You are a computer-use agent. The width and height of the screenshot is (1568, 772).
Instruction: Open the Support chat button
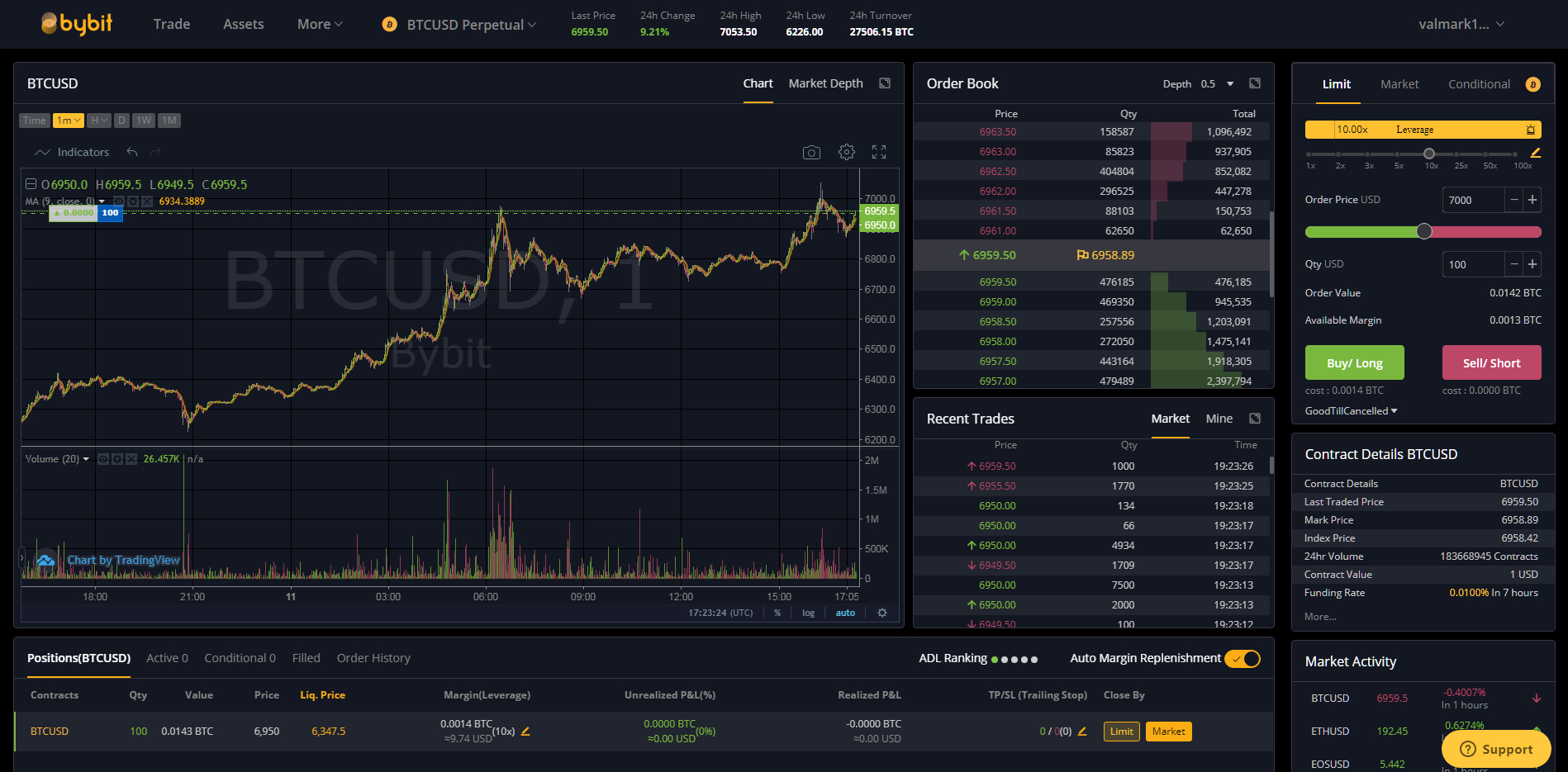tap(1496, 749)
